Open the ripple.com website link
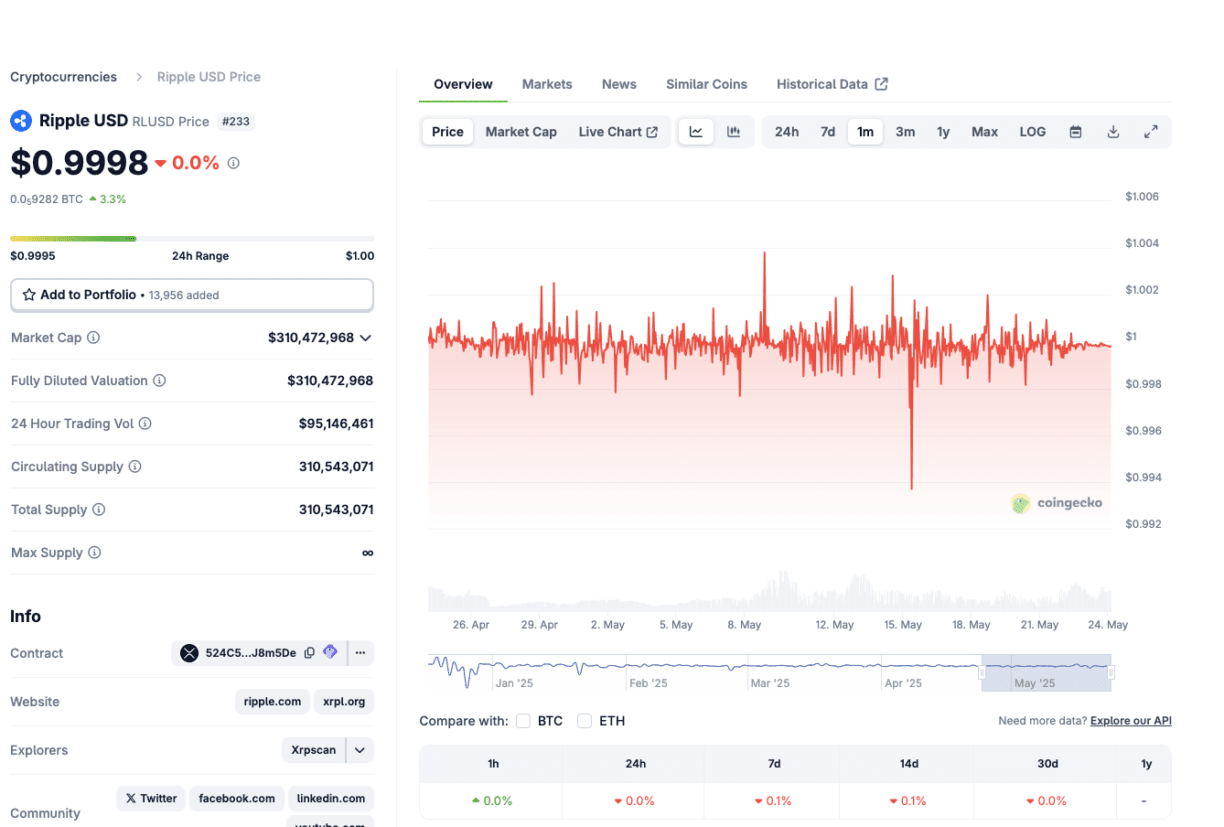Screen dimensions: 1224x827 coord(272,702)
